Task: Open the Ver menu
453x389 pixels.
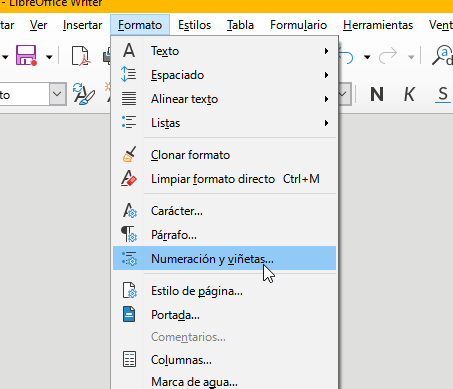Action: [38, 25]
